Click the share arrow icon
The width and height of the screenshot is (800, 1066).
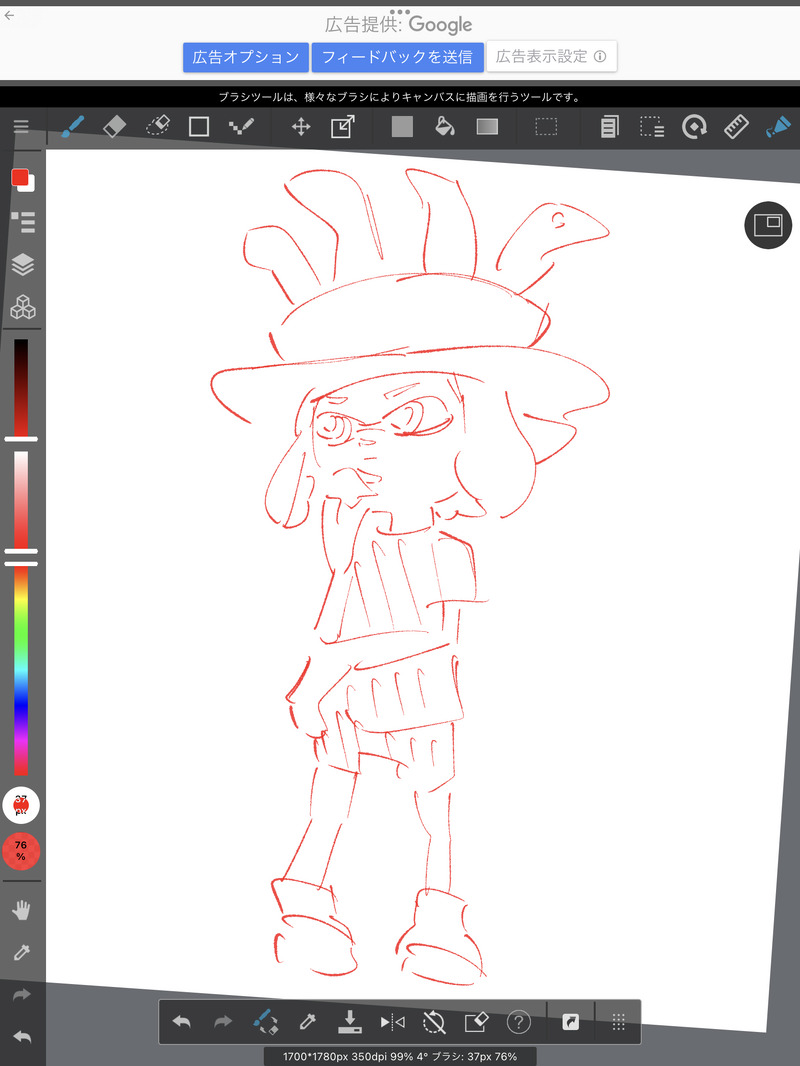[570, 1021]
